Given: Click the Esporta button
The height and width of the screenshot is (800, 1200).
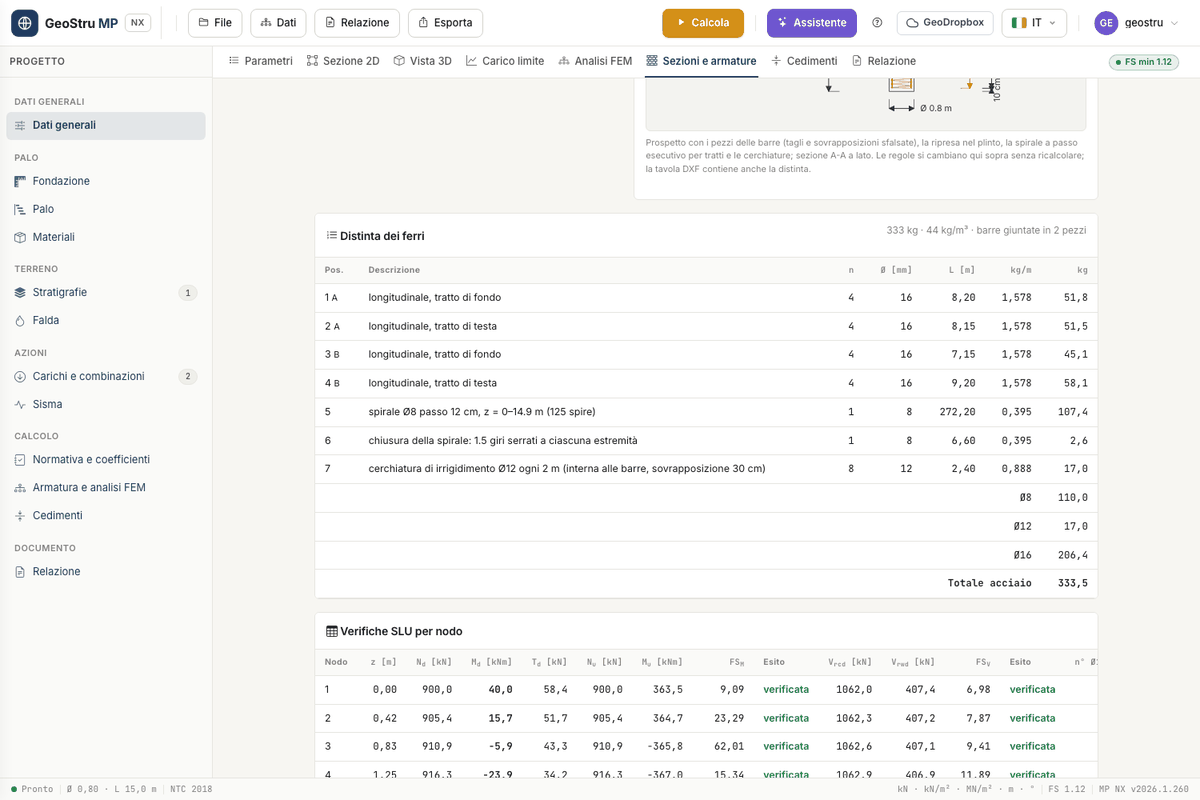Looking at the screenshot, I should tap(446, 23).
